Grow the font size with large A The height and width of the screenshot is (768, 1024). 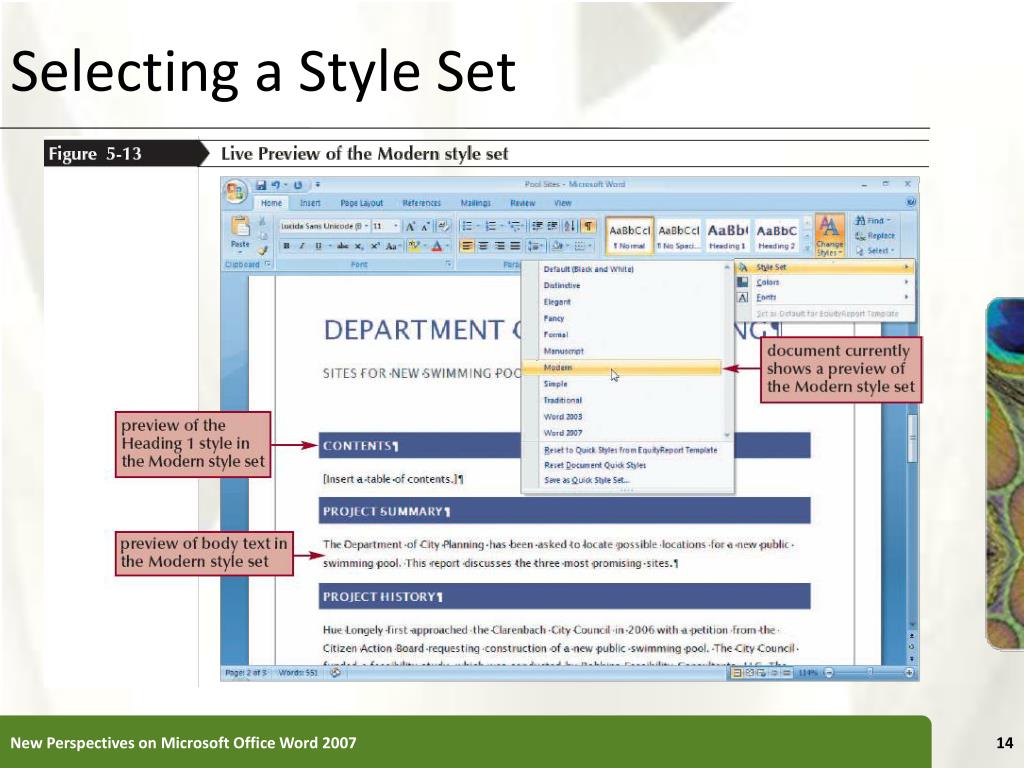tap(410, 227)
